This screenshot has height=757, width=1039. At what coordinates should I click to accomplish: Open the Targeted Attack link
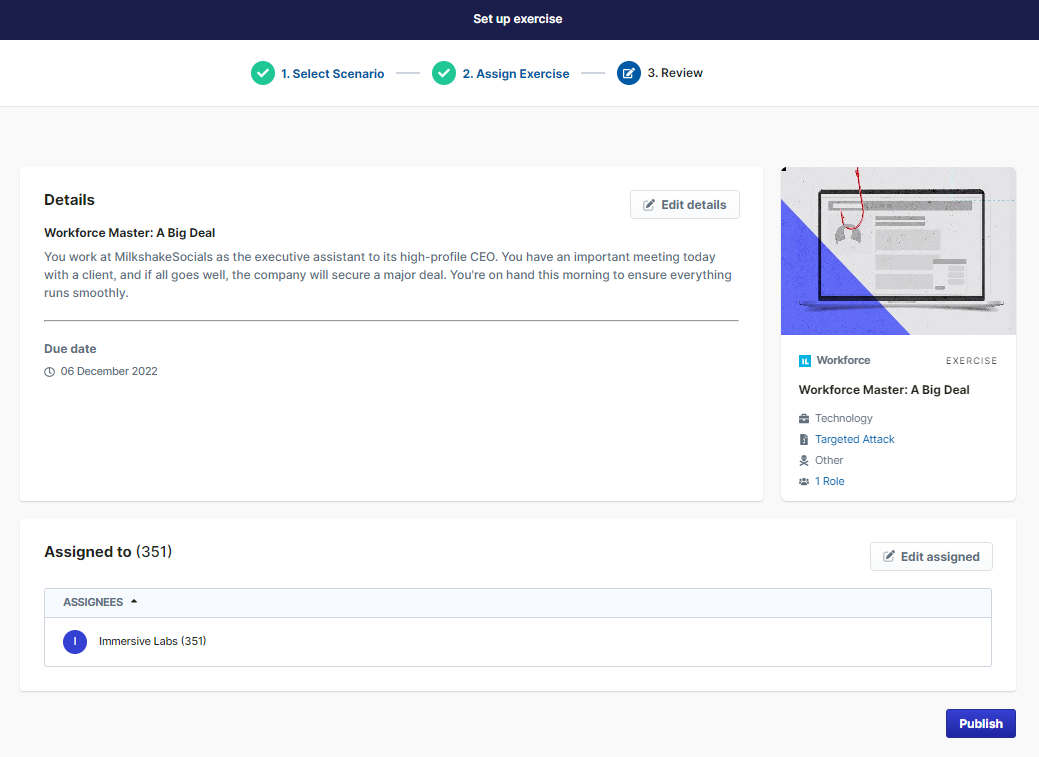pyautogui.click(x=854, y=440)
